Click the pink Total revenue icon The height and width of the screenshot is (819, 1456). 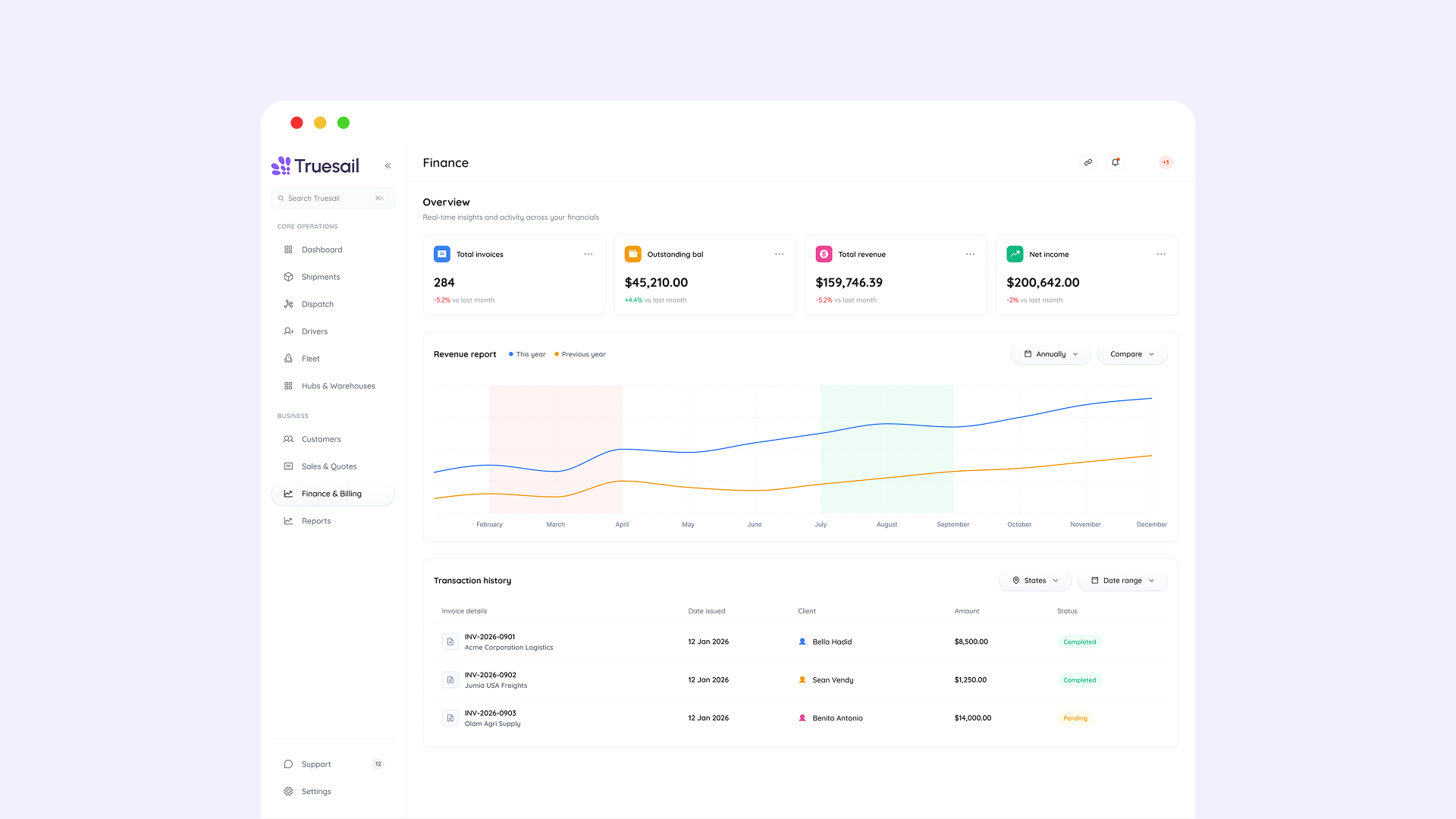click(824, 254)
